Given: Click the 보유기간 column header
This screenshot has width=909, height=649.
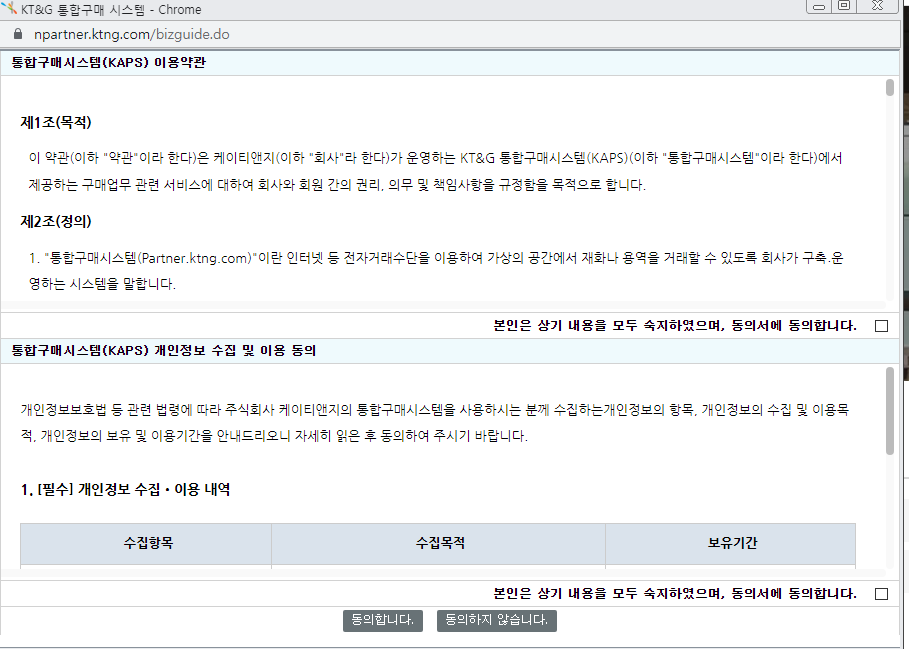Looking at the screenshot, I should click(x=731, y=543).
